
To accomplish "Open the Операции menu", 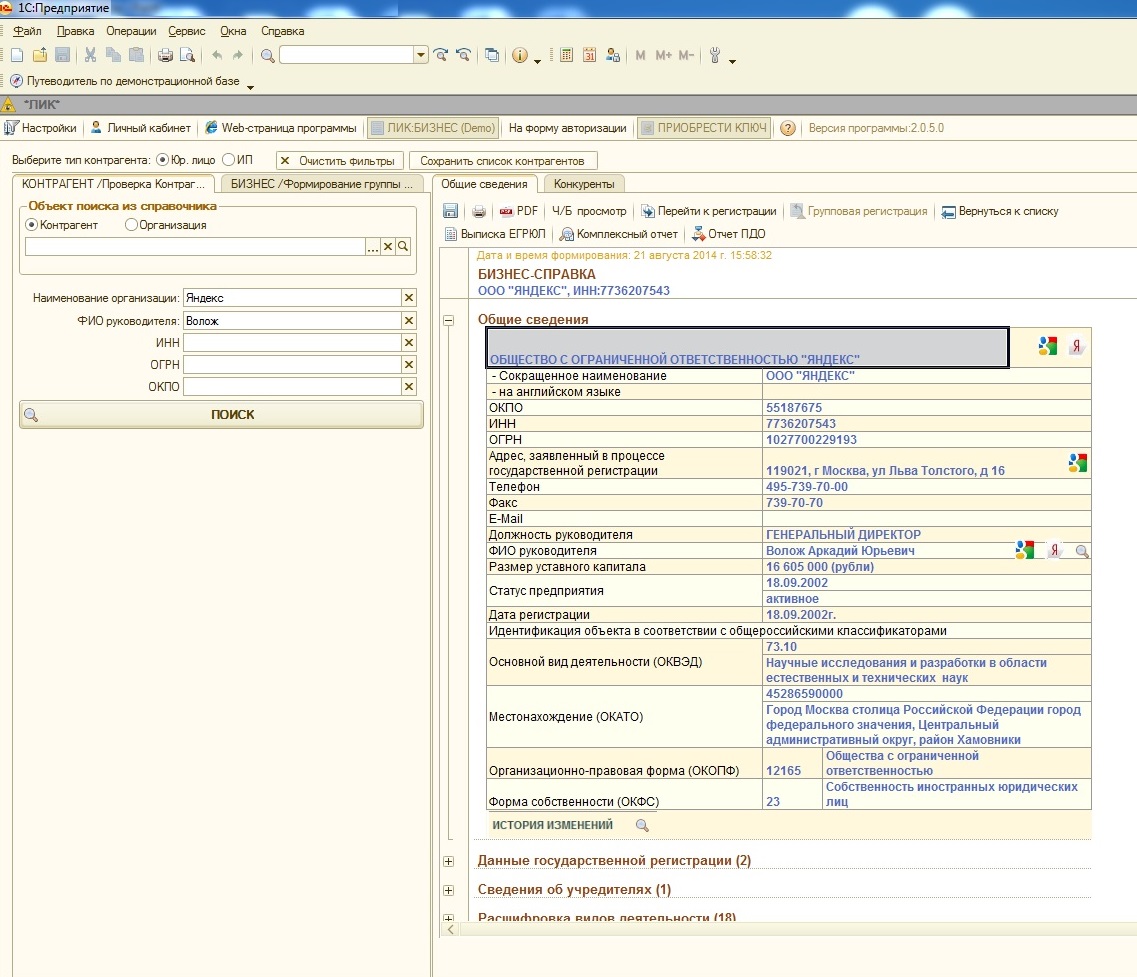I will (131, 31).
